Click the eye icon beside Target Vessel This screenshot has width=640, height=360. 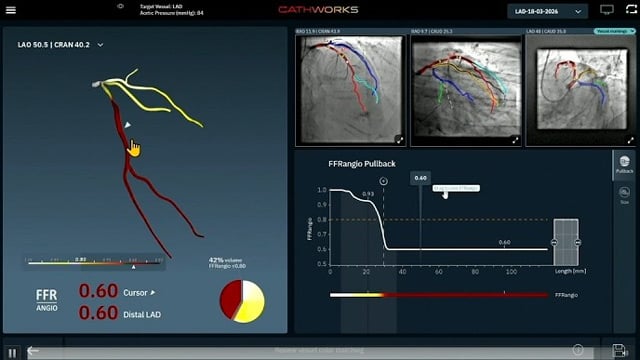(x=120, y=6)
